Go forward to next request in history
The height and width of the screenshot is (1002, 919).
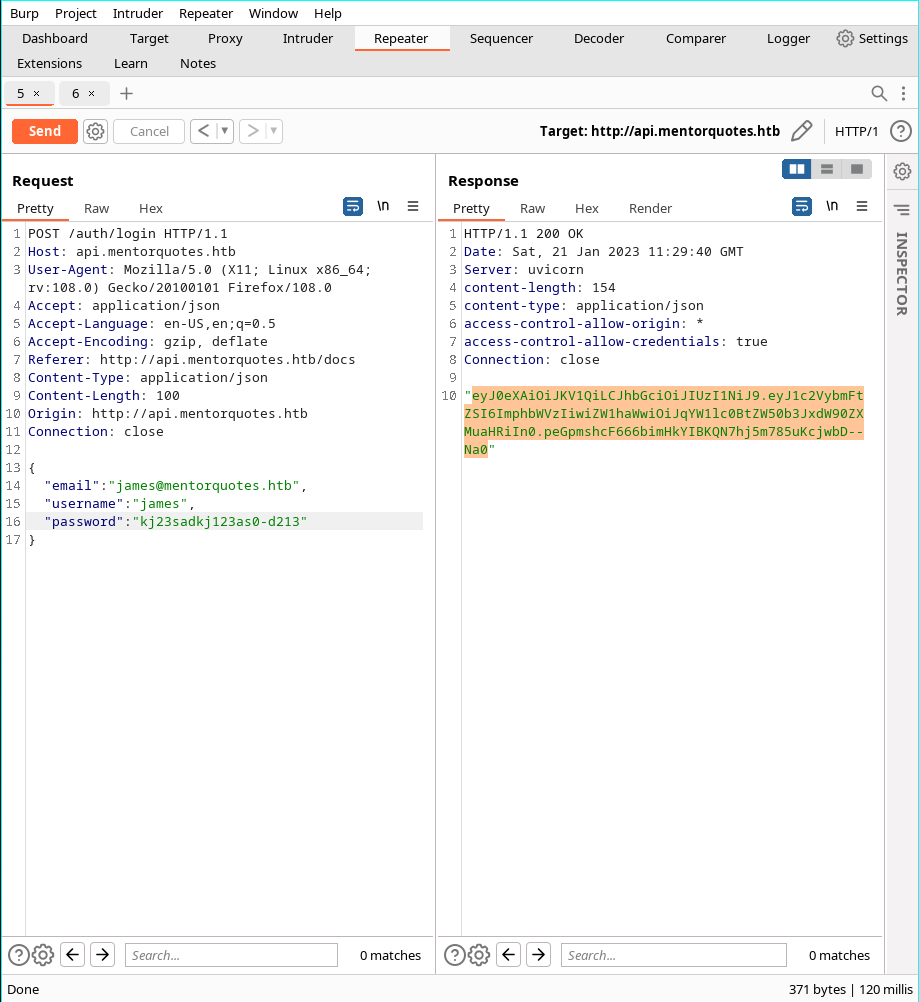253,131
